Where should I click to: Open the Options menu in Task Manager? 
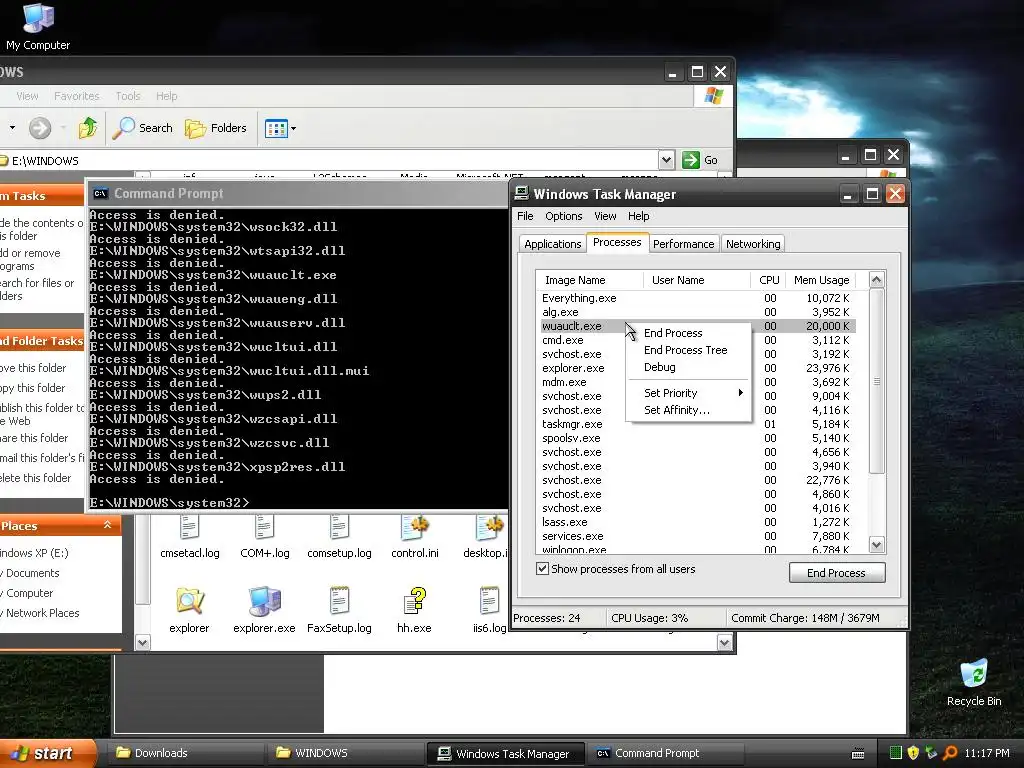(564, 216)
